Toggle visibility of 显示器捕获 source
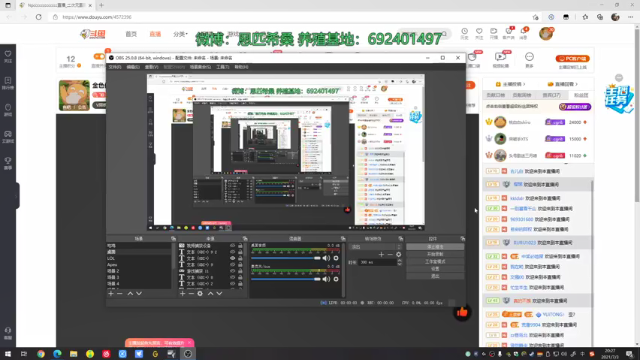 tap(233, 271)
